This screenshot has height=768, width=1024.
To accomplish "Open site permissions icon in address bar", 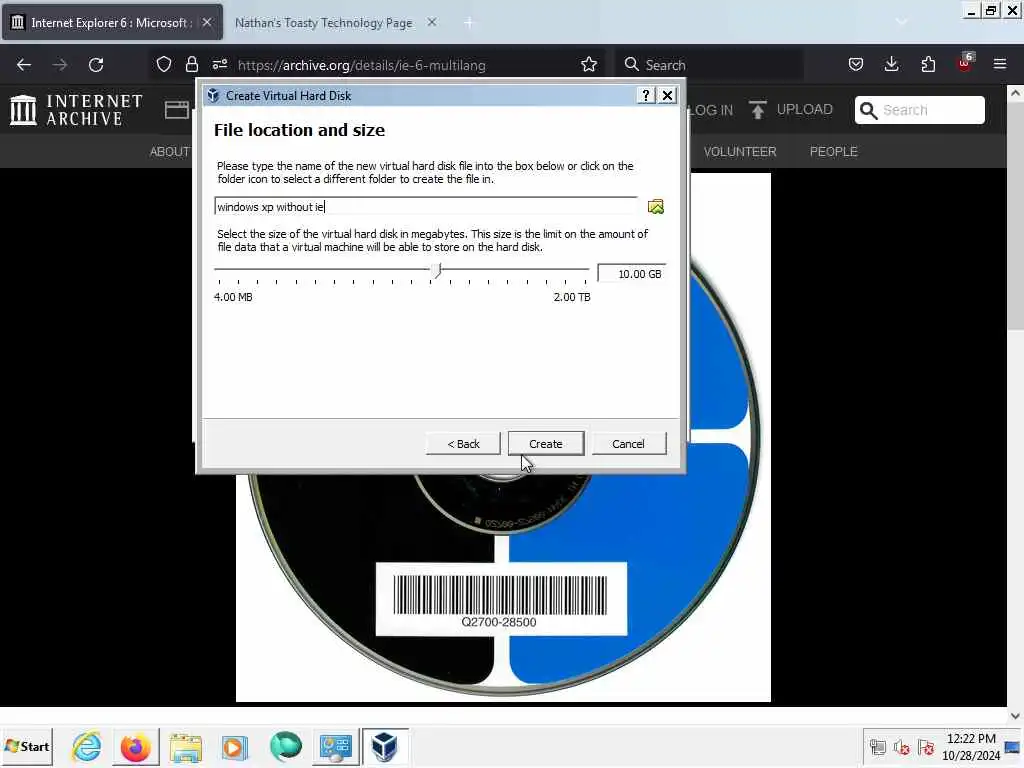I will (x=219, y=65).
